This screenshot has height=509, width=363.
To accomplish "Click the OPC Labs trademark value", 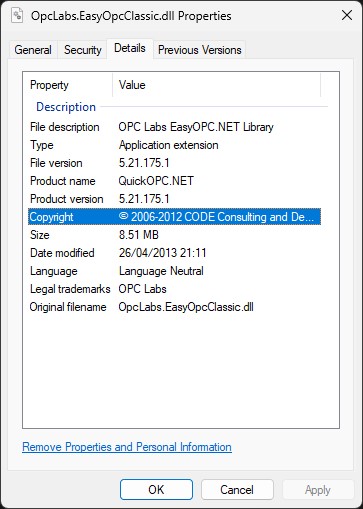I will [142, 289].
